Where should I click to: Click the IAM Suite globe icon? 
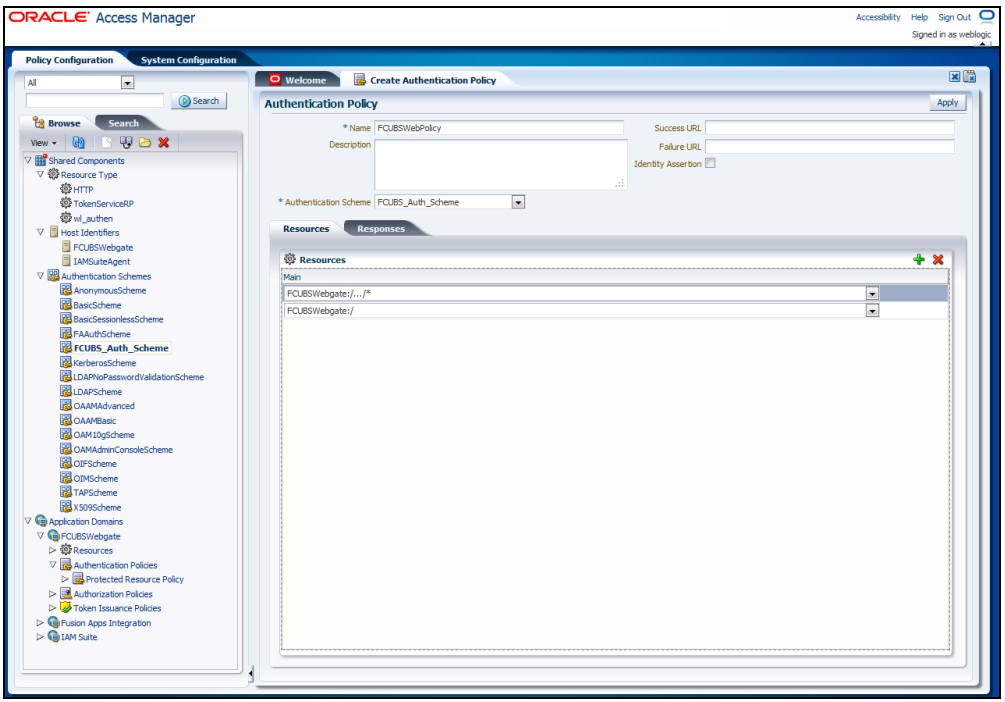pyautogui.click(x=54, y=637)
